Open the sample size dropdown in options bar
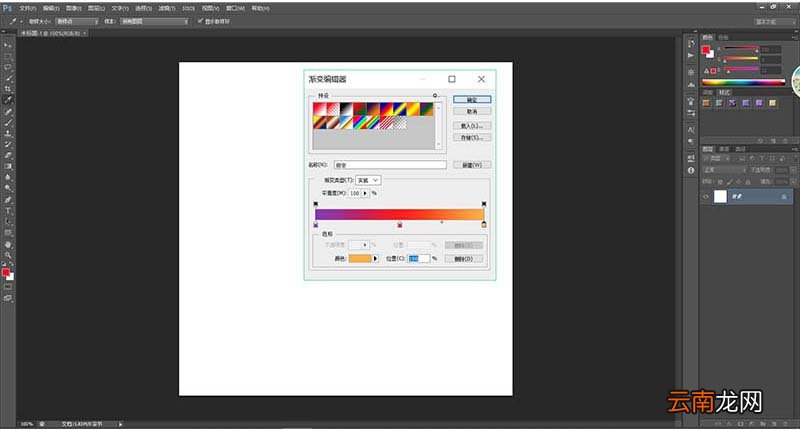Image resolution: width=800 pixels, height=430 pixels. coord(77,21)
